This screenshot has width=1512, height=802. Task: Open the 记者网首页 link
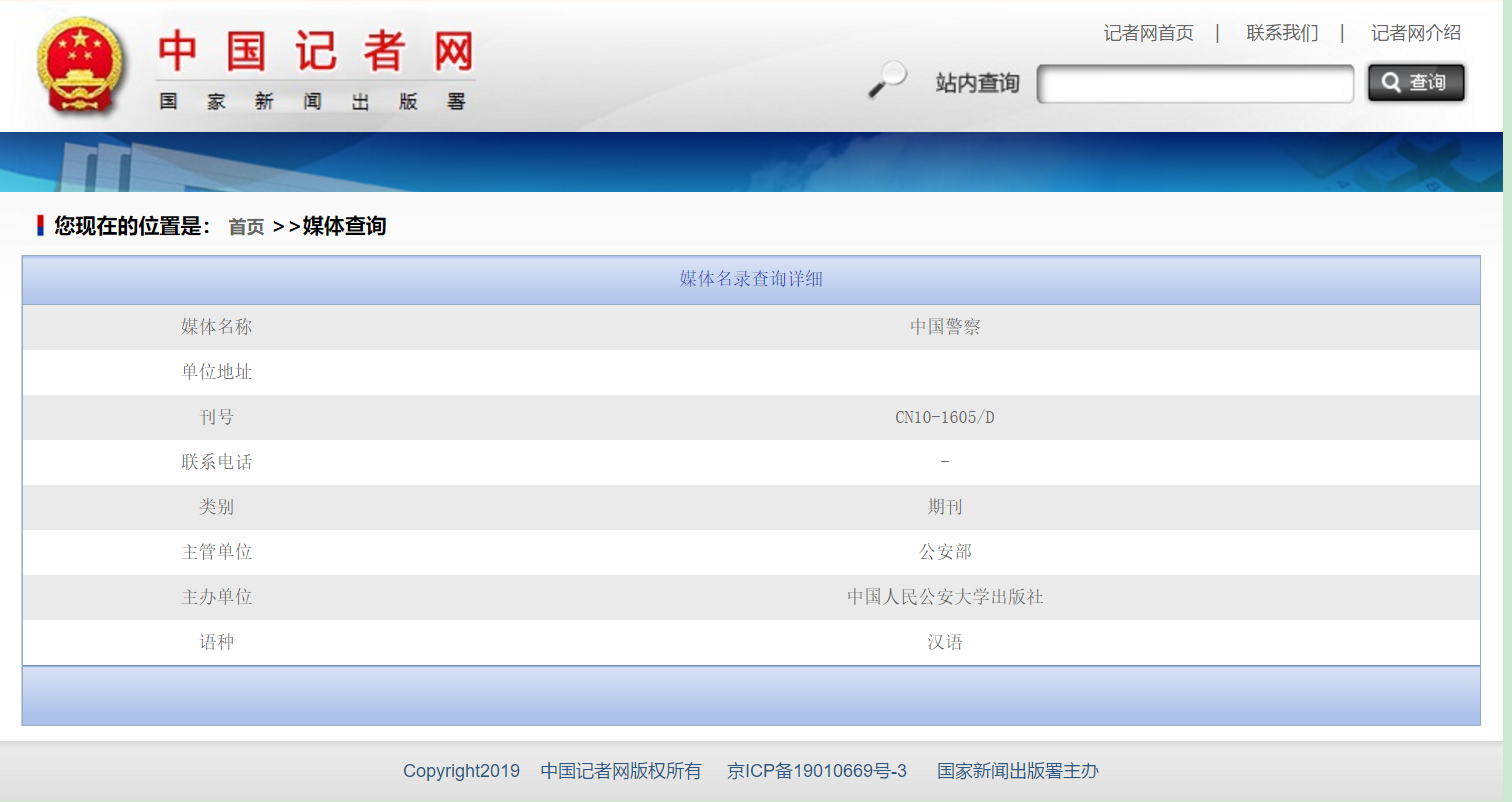tap(1148, 33)
